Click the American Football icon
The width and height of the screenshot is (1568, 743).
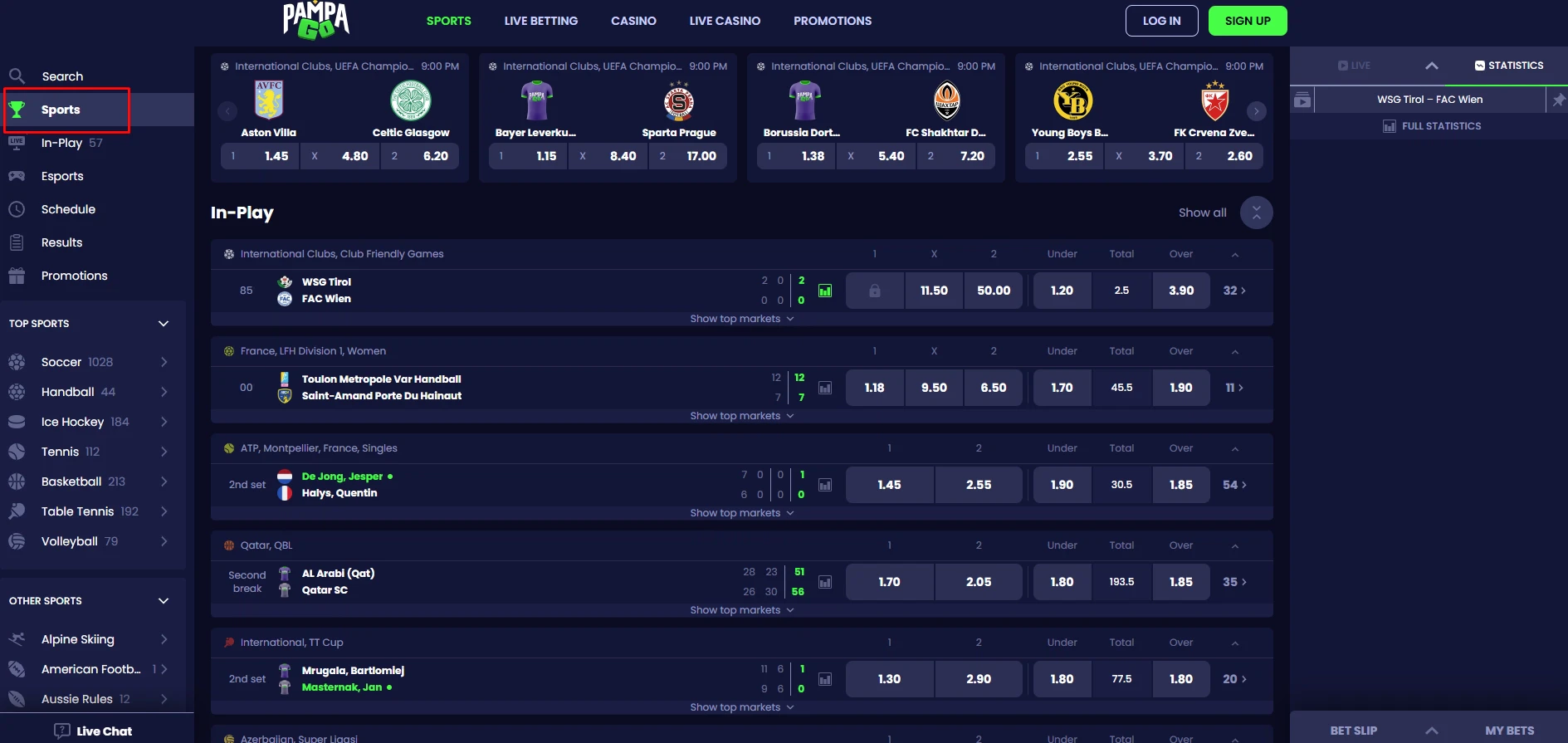click(x=17, y=669)
